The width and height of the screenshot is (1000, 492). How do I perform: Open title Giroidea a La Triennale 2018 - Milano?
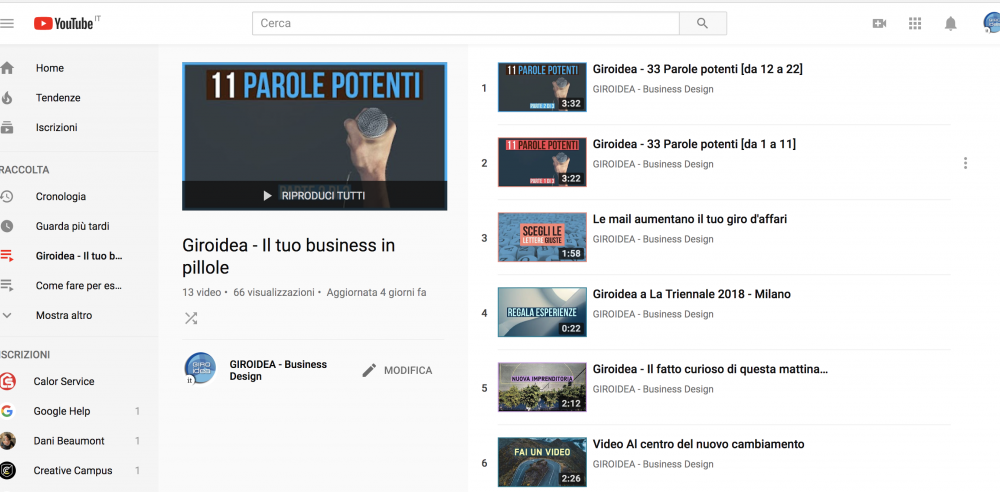point(692,294)
